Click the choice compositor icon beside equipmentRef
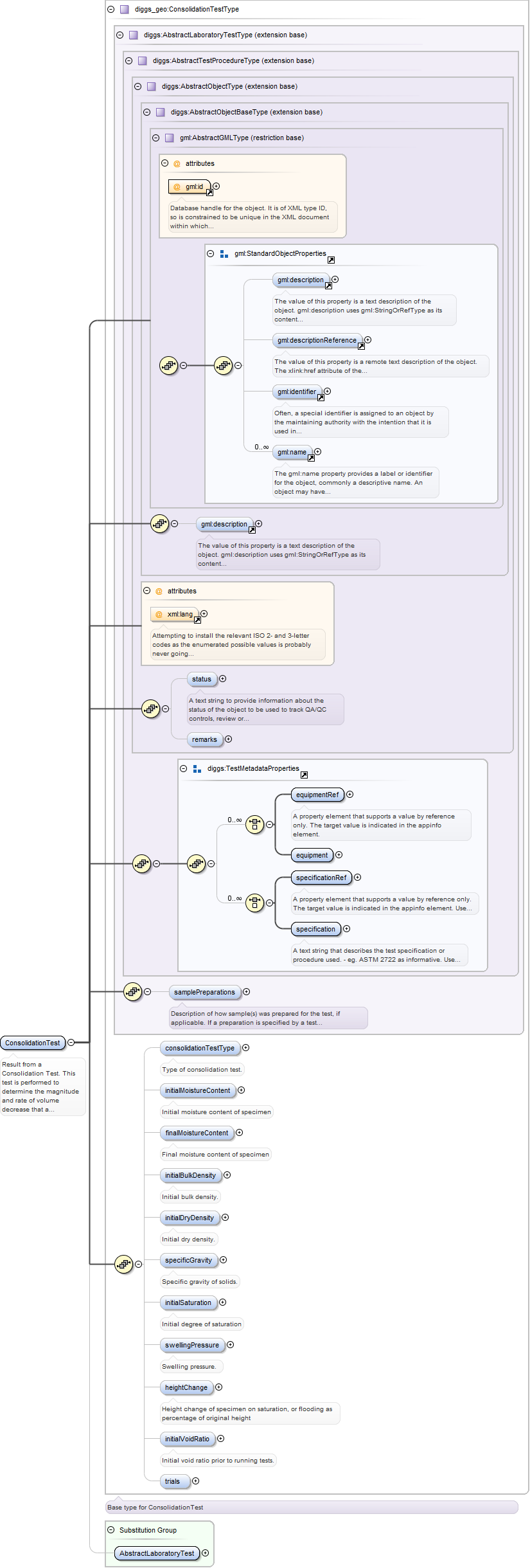 [x=255, y=824]
